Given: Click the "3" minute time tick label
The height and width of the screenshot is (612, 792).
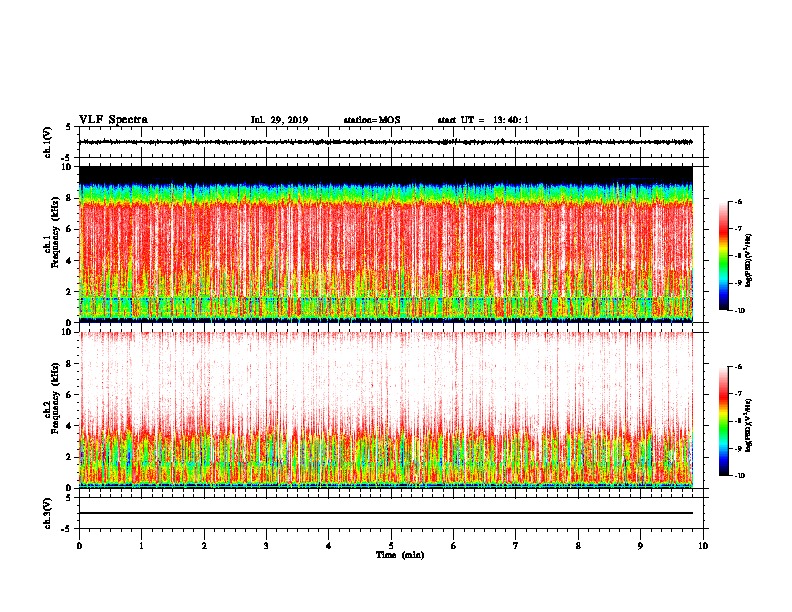Looking at the screenshot, I should point(266,546).
